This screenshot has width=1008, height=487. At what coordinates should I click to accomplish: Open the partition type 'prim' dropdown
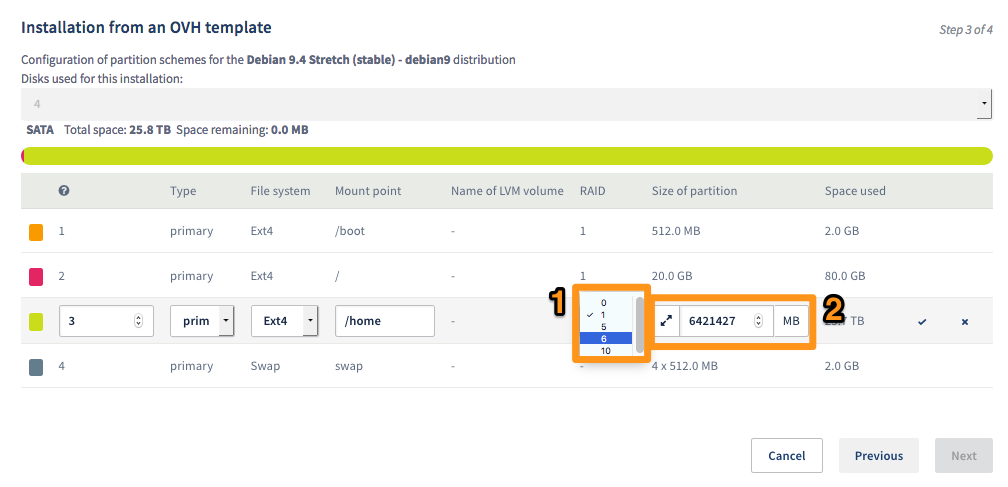click(227, 321)
